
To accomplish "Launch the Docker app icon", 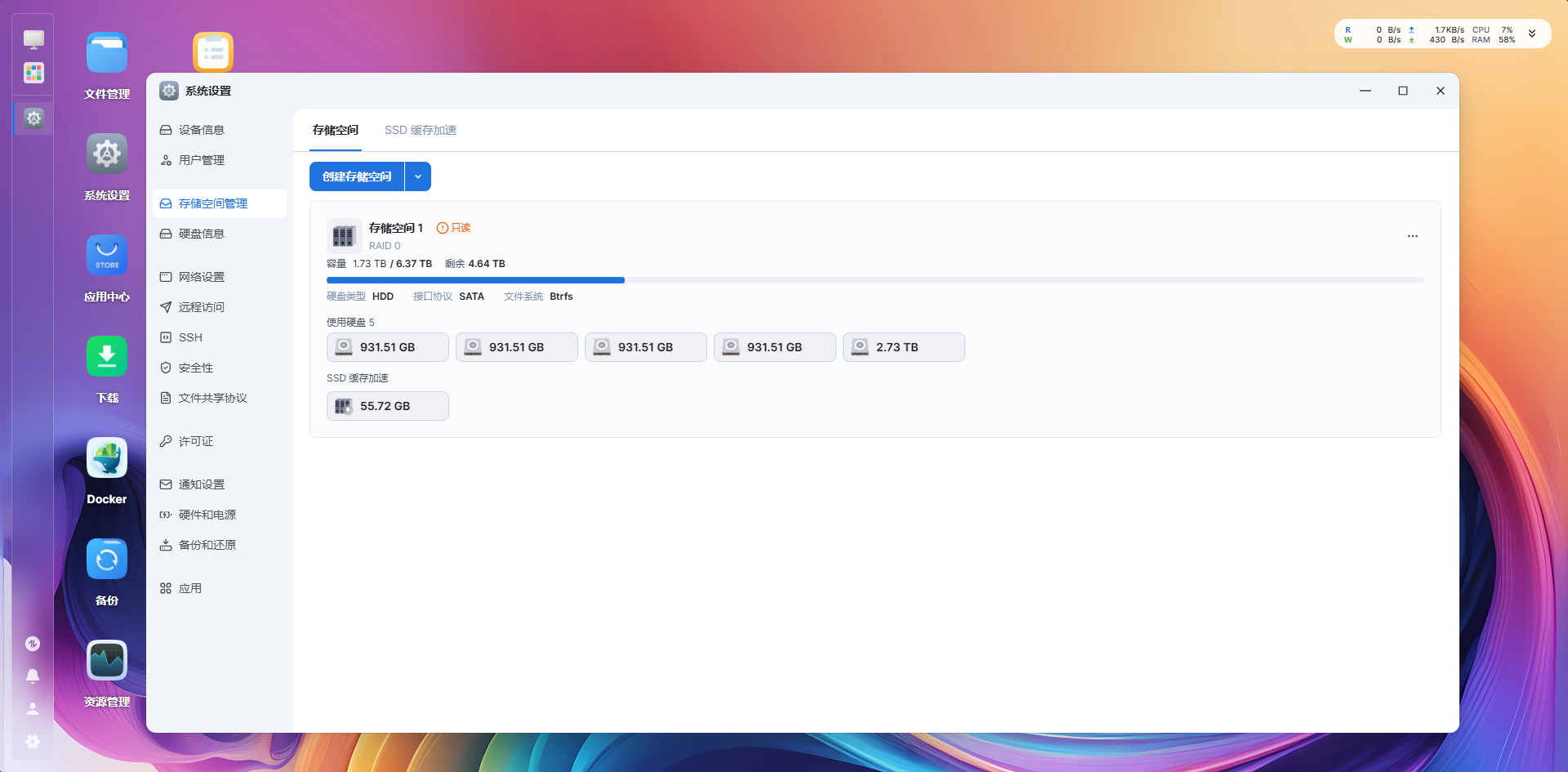I will 107,458.
